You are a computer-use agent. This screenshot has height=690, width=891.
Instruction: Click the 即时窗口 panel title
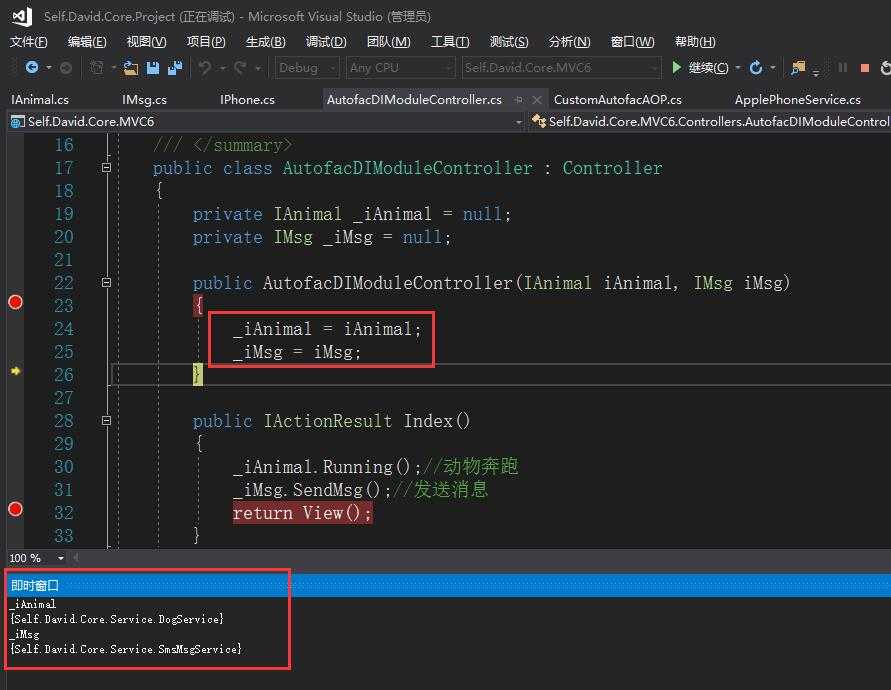[x=35, y=585]
